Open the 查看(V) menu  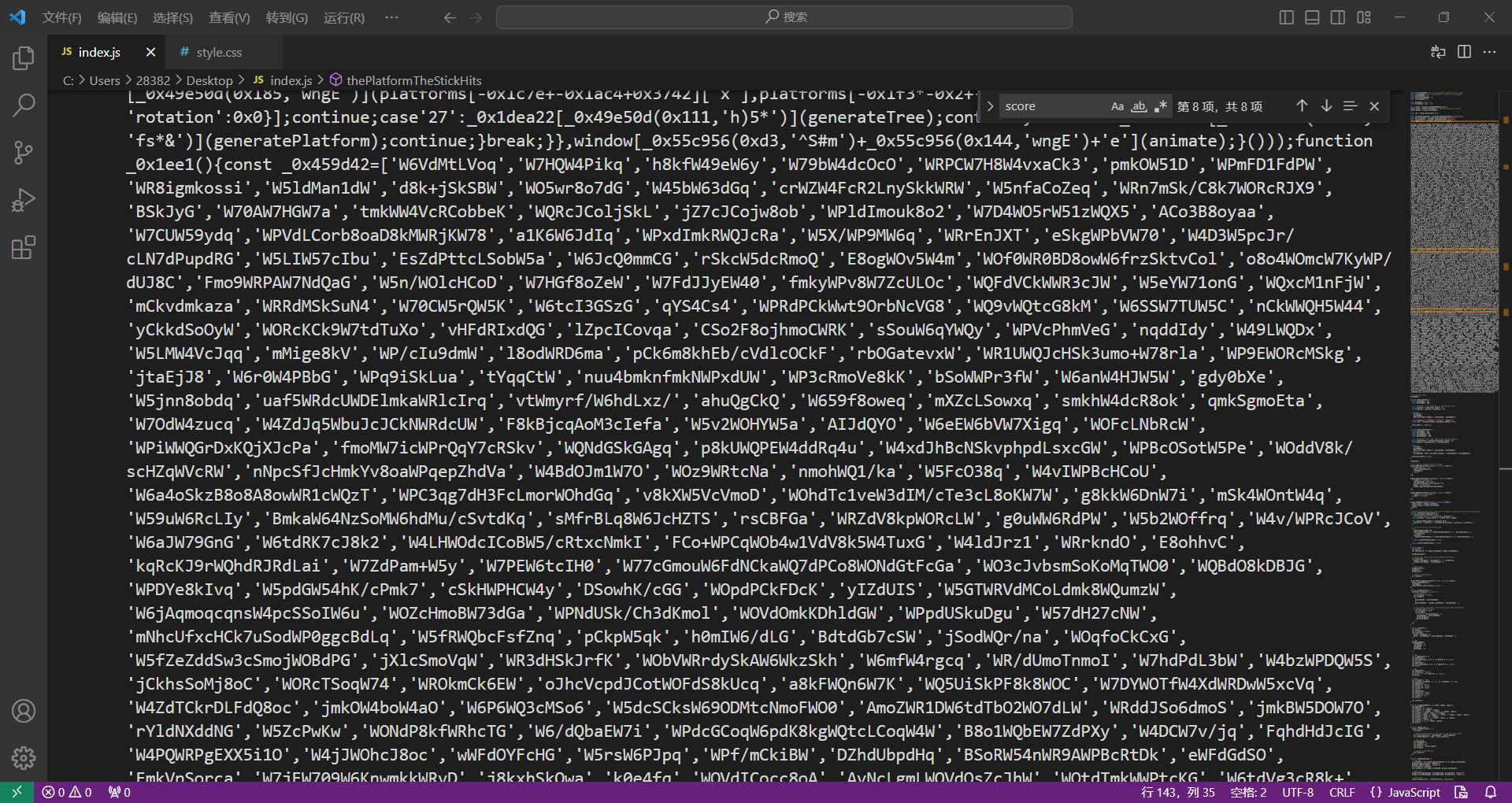click(x=229, y=17)
